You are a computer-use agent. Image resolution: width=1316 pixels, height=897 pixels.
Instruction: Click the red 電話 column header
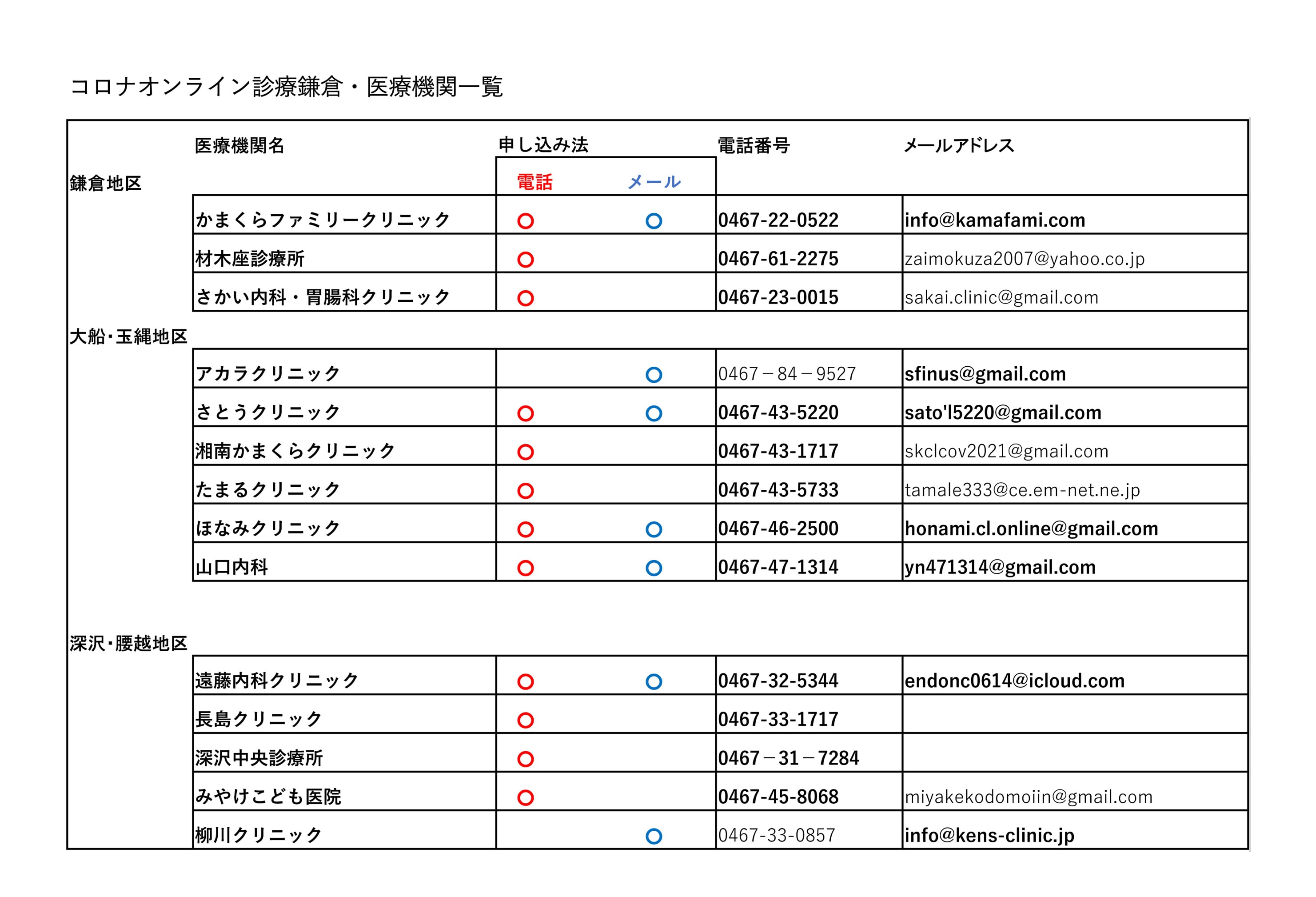tap(534, 182)
